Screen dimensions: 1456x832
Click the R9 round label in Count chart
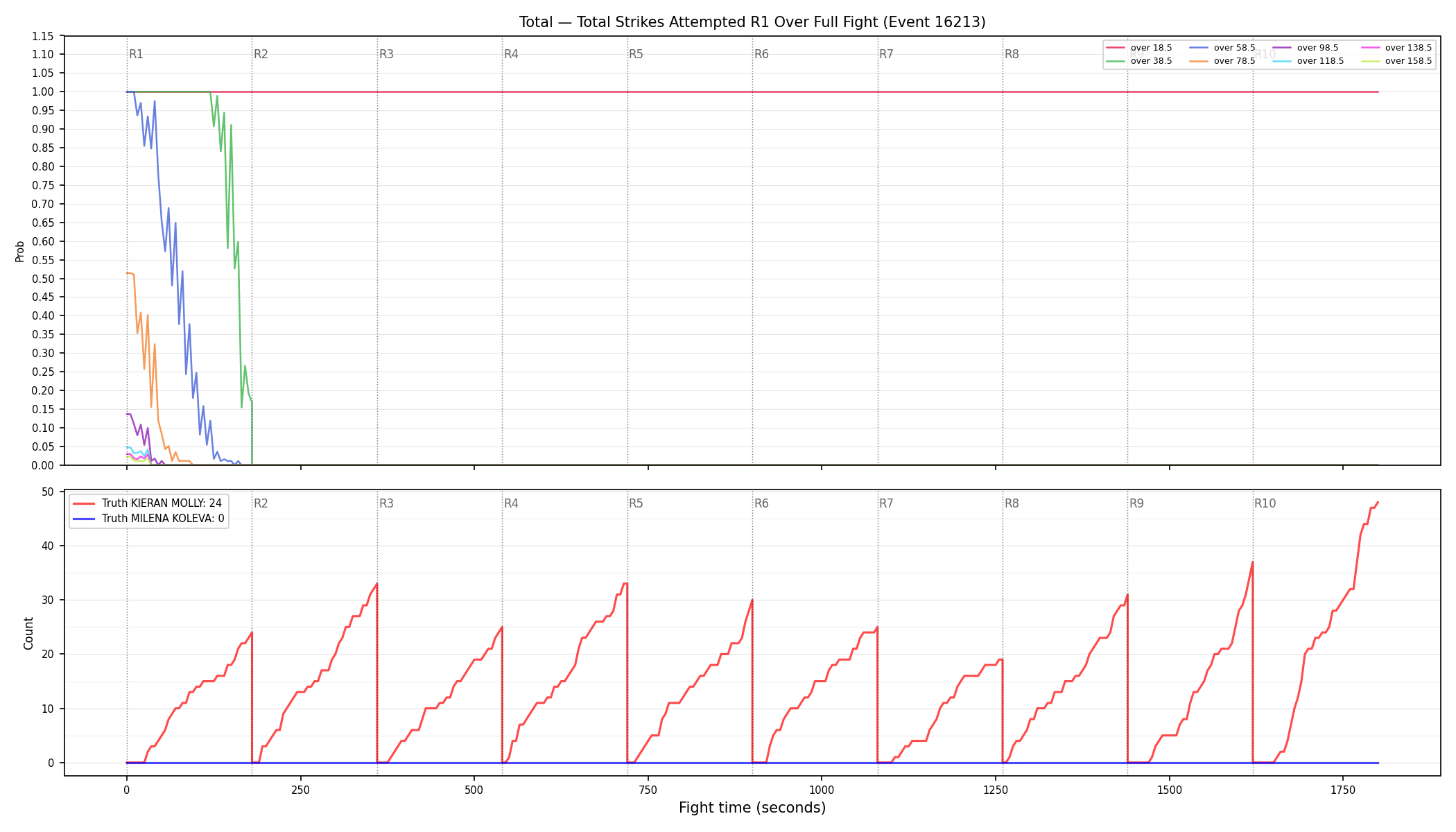coord(1136,503)
